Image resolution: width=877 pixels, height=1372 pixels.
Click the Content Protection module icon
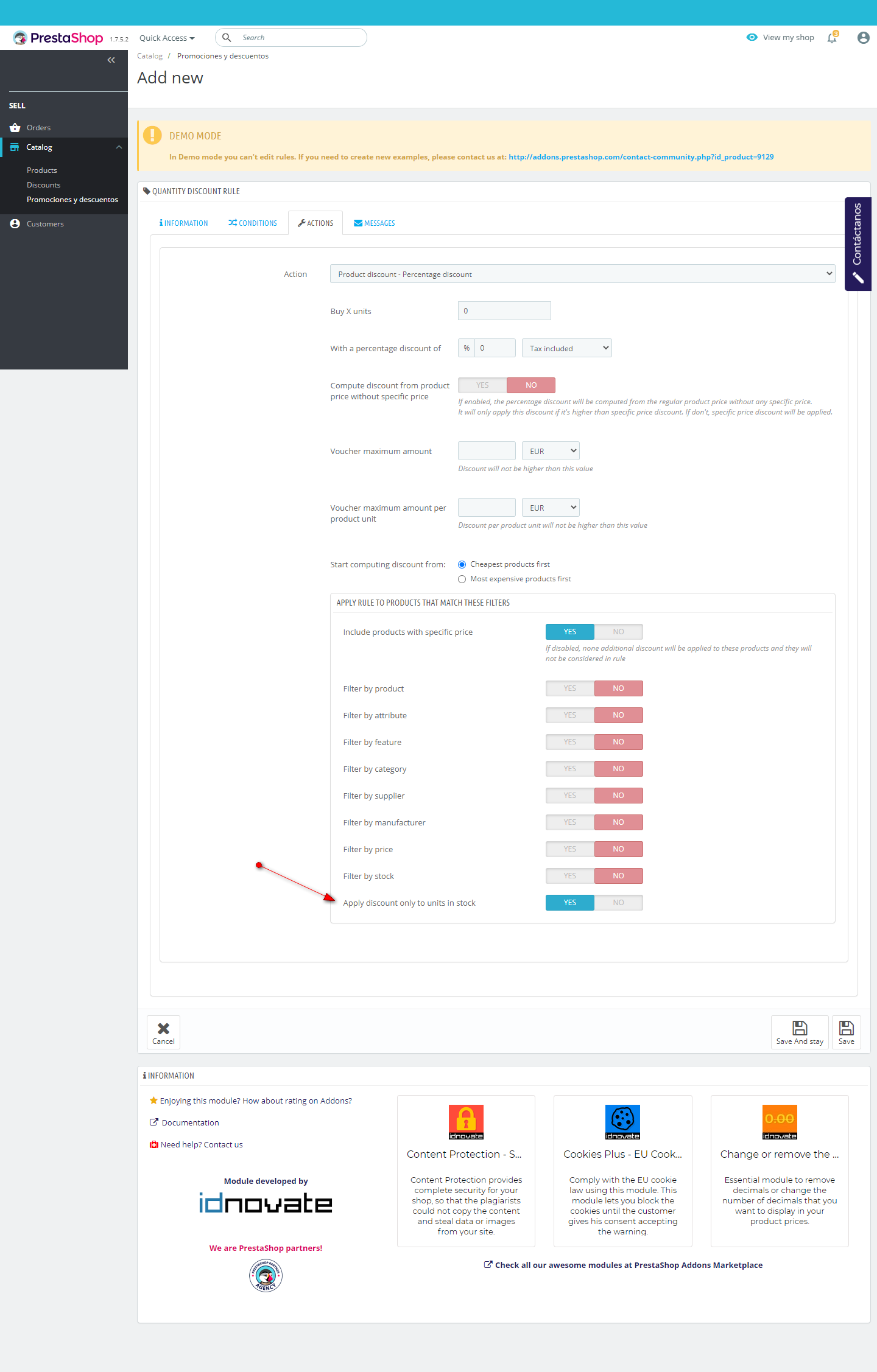click(x=466, y=1122)
